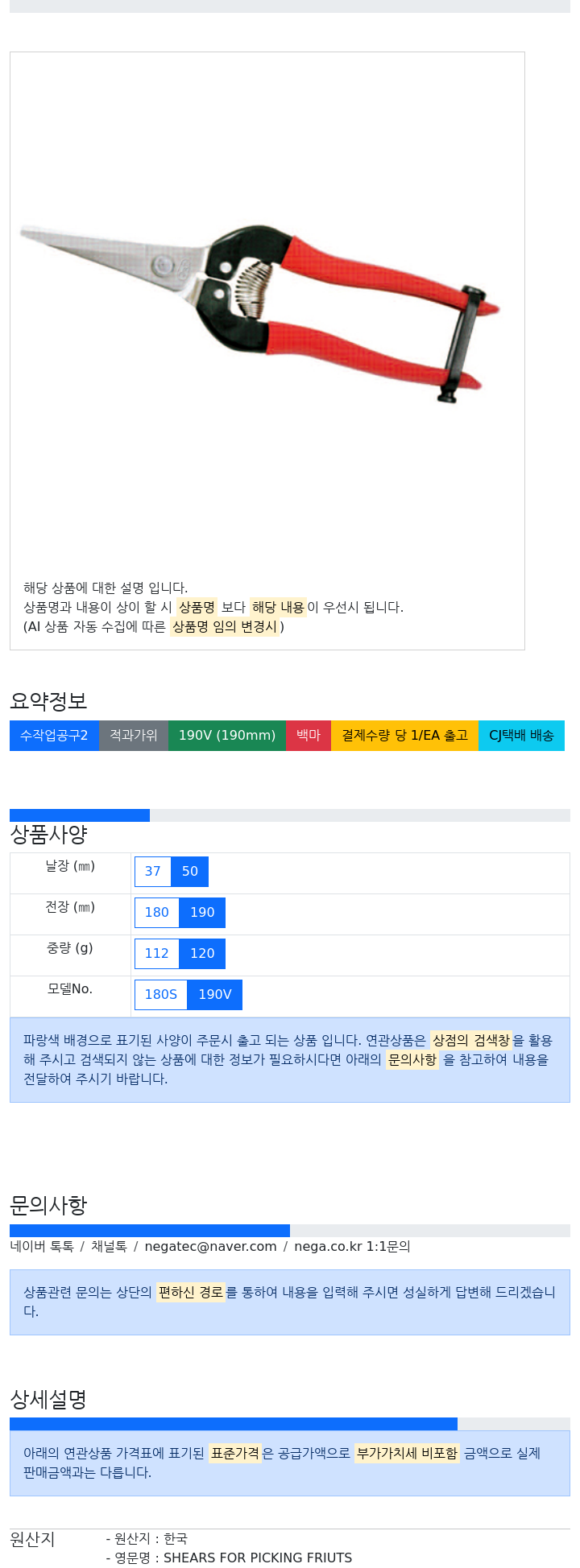Screen dimensions: 580x1568
Task: Open 채널톡 inquiry link
Action: pos(109,1247)
